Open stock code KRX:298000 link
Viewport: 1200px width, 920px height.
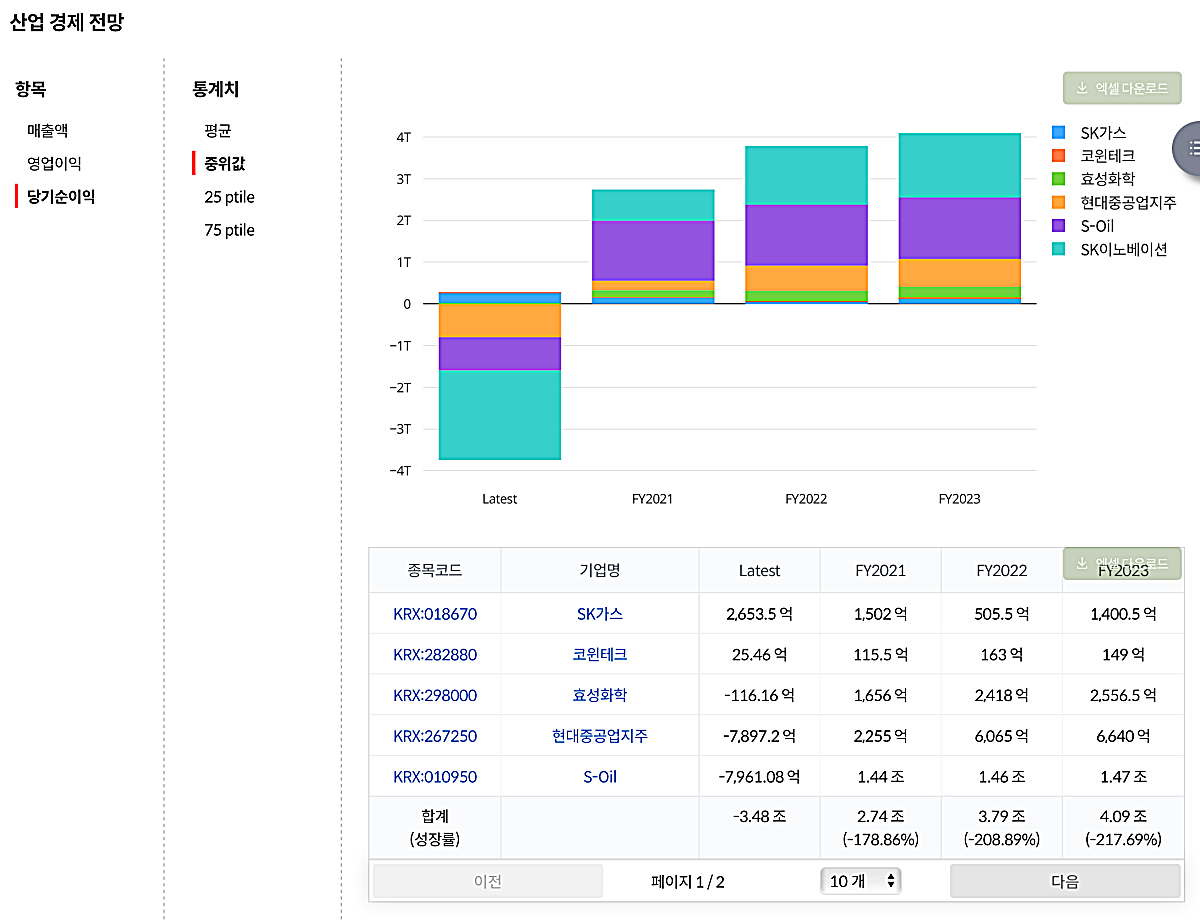click(x=435, y=695)
